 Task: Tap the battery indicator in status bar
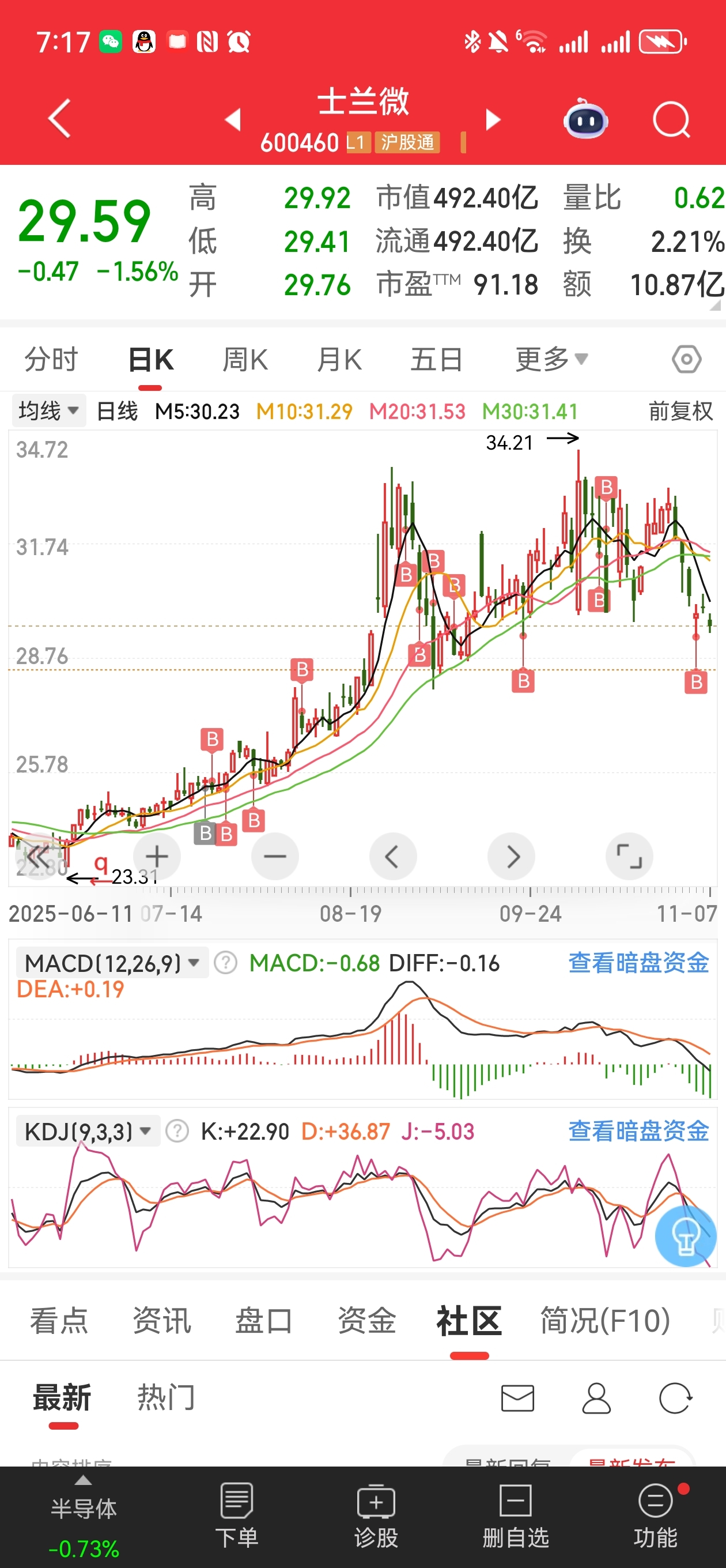pyautogui.click(x=663, y=42)
